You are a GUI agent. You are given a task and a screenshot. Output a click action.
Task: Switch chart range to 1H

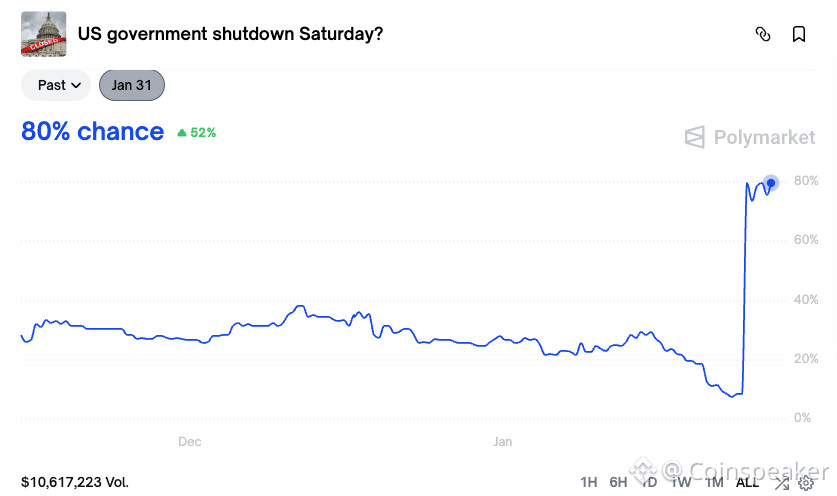(x=589, y=483)
